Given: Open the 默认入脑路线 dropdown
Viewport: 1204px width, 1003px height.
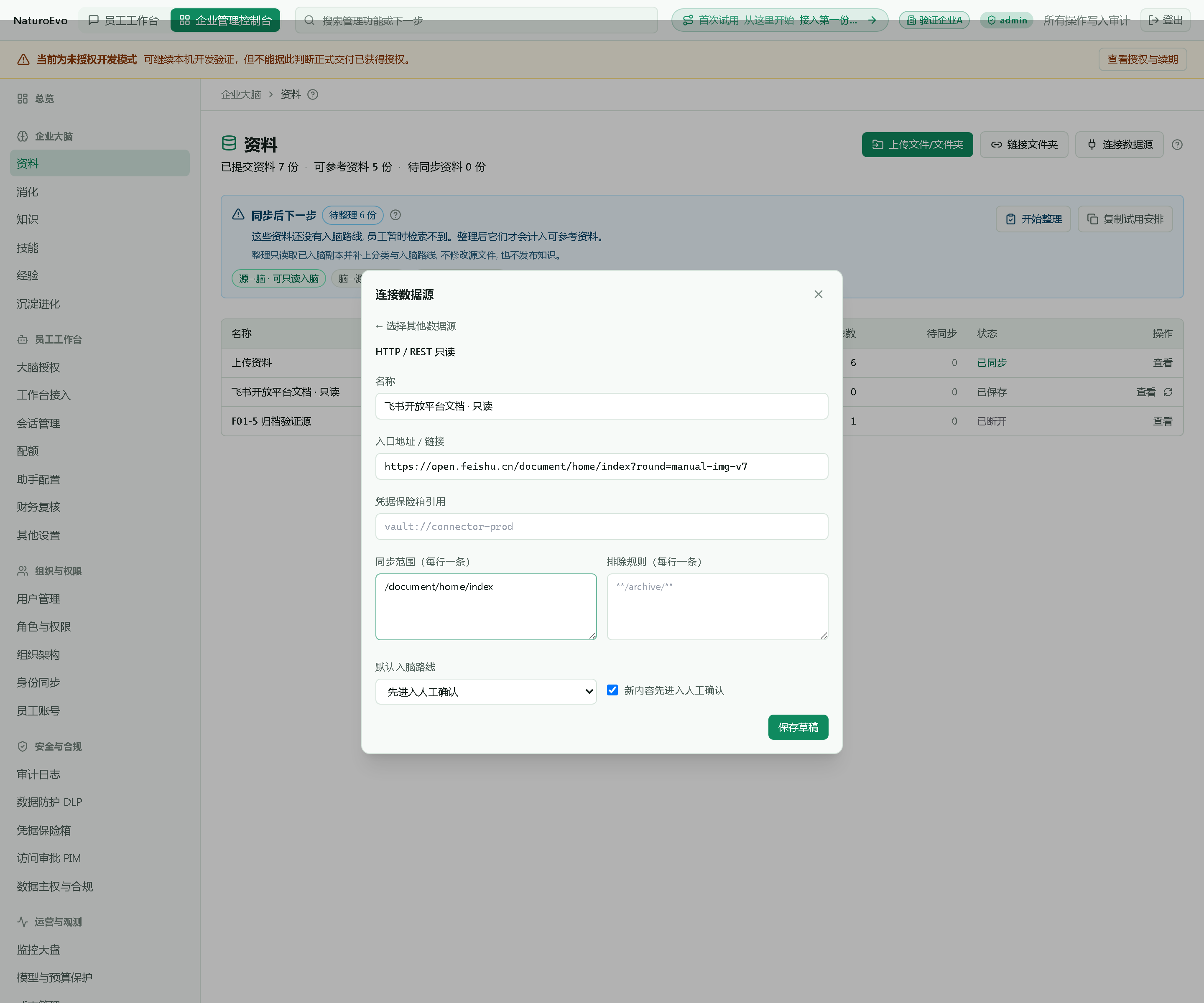Looking at the screenshot, I should coord(486,692).
